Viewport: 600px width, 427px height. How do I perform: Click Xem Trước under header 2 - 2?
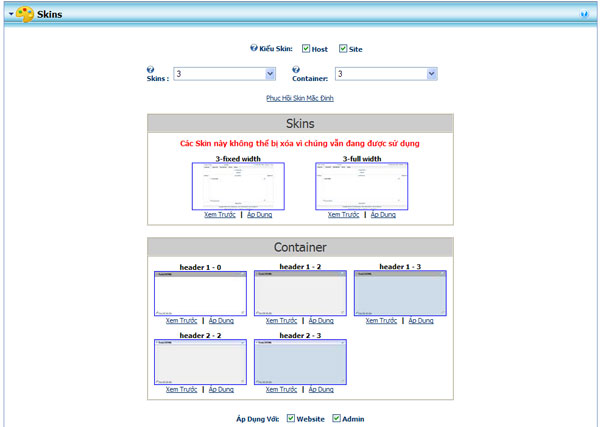point(181,390)
